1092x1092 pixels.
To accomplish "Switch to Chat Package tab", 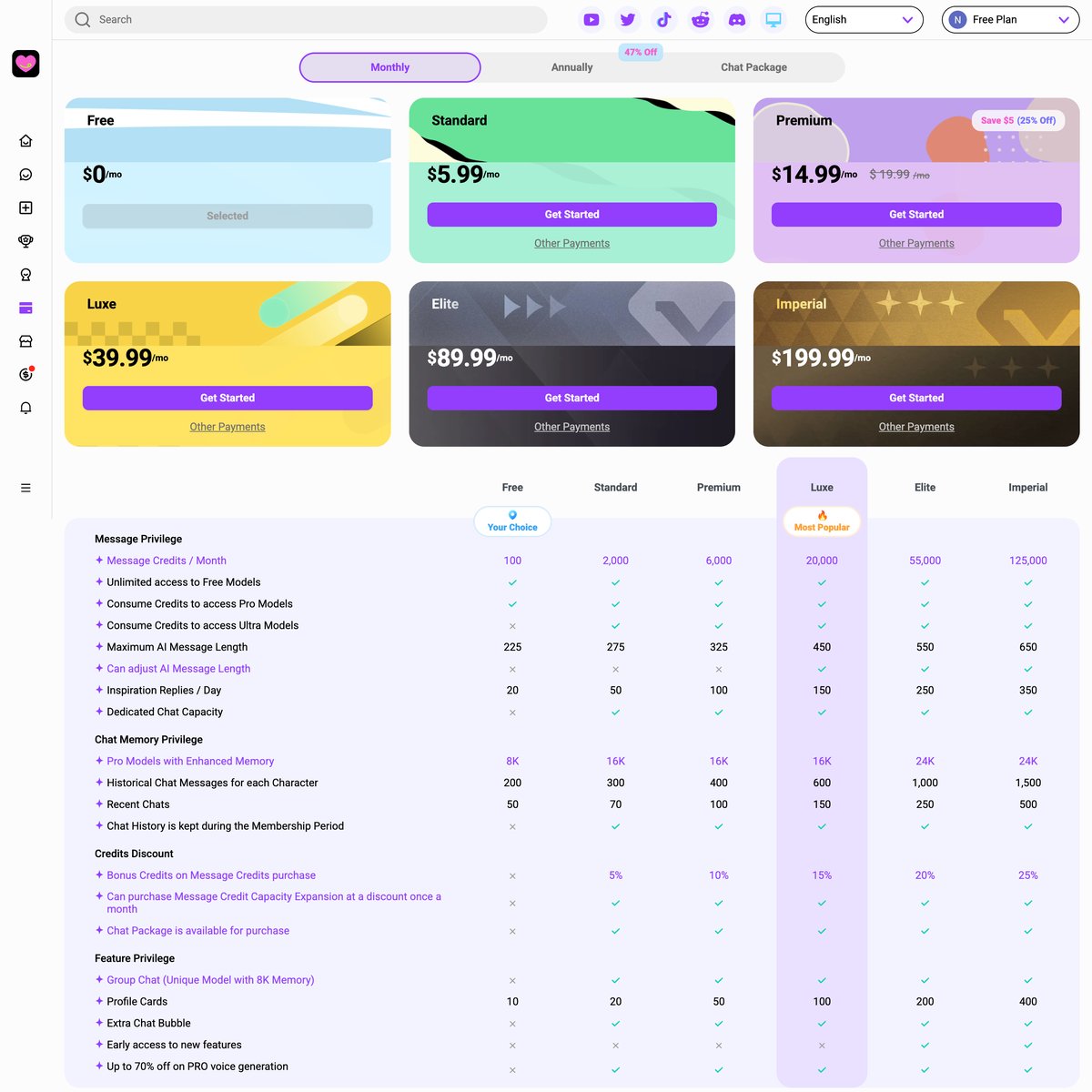I will click(753, 67).
